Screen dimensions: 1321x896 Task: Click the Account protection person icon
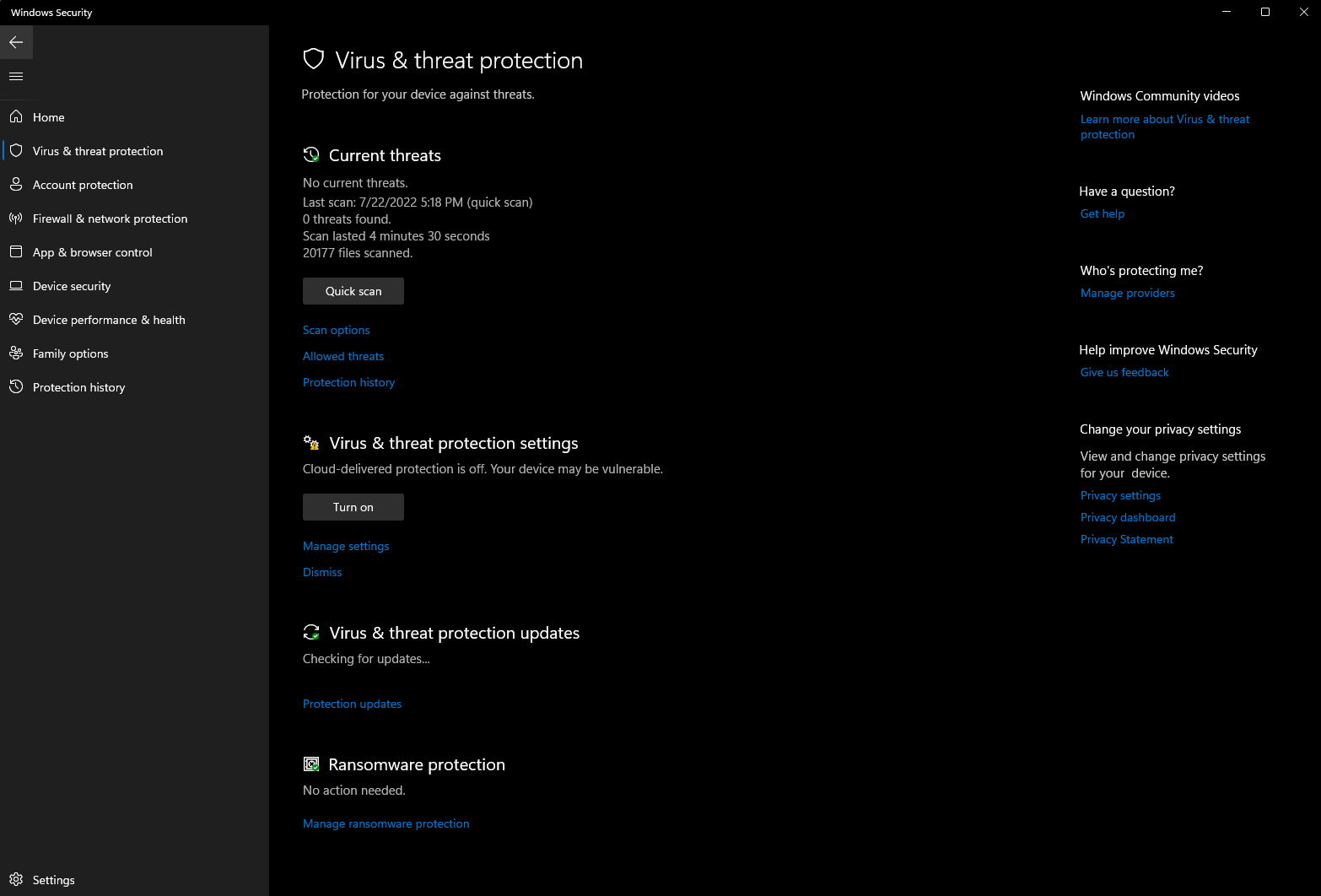click(x=16, y=184)
